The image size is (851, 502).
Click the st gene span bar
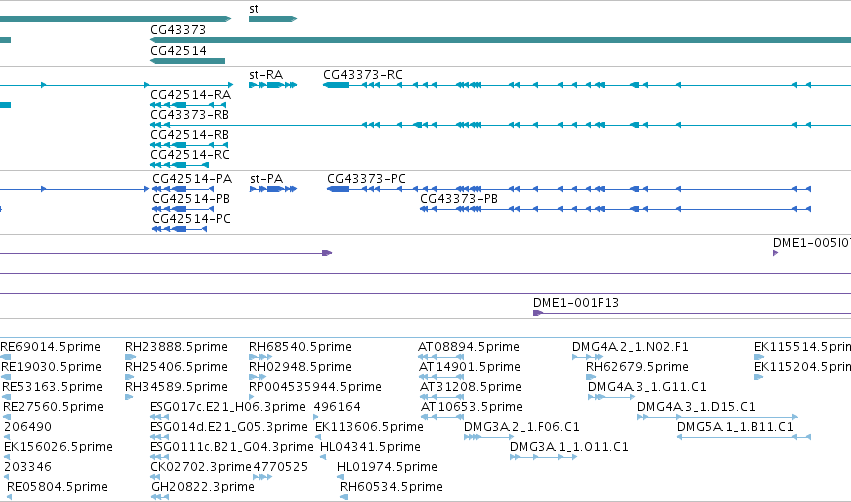point(273,19)
